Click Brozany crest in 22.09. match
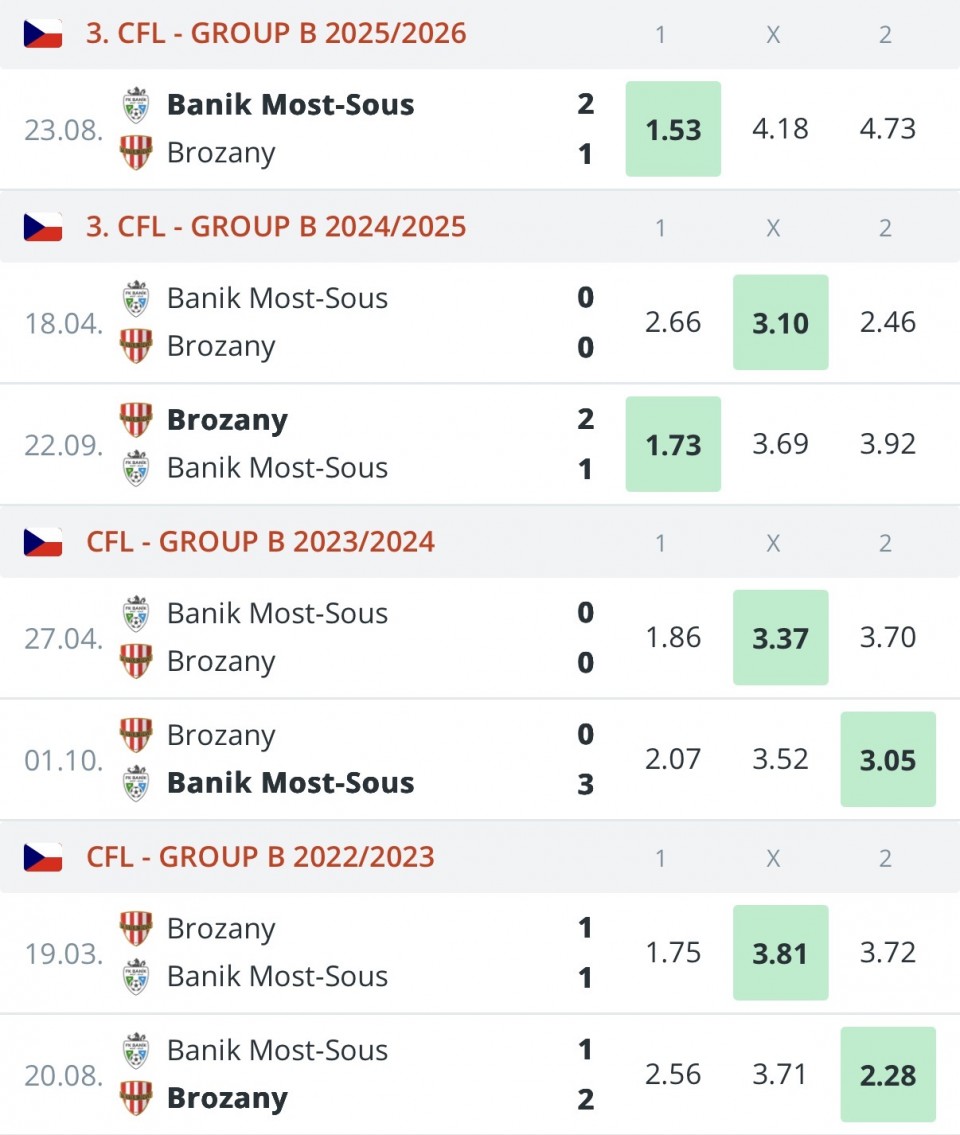This screenshot has width=960, height=1135. (136, 420)
